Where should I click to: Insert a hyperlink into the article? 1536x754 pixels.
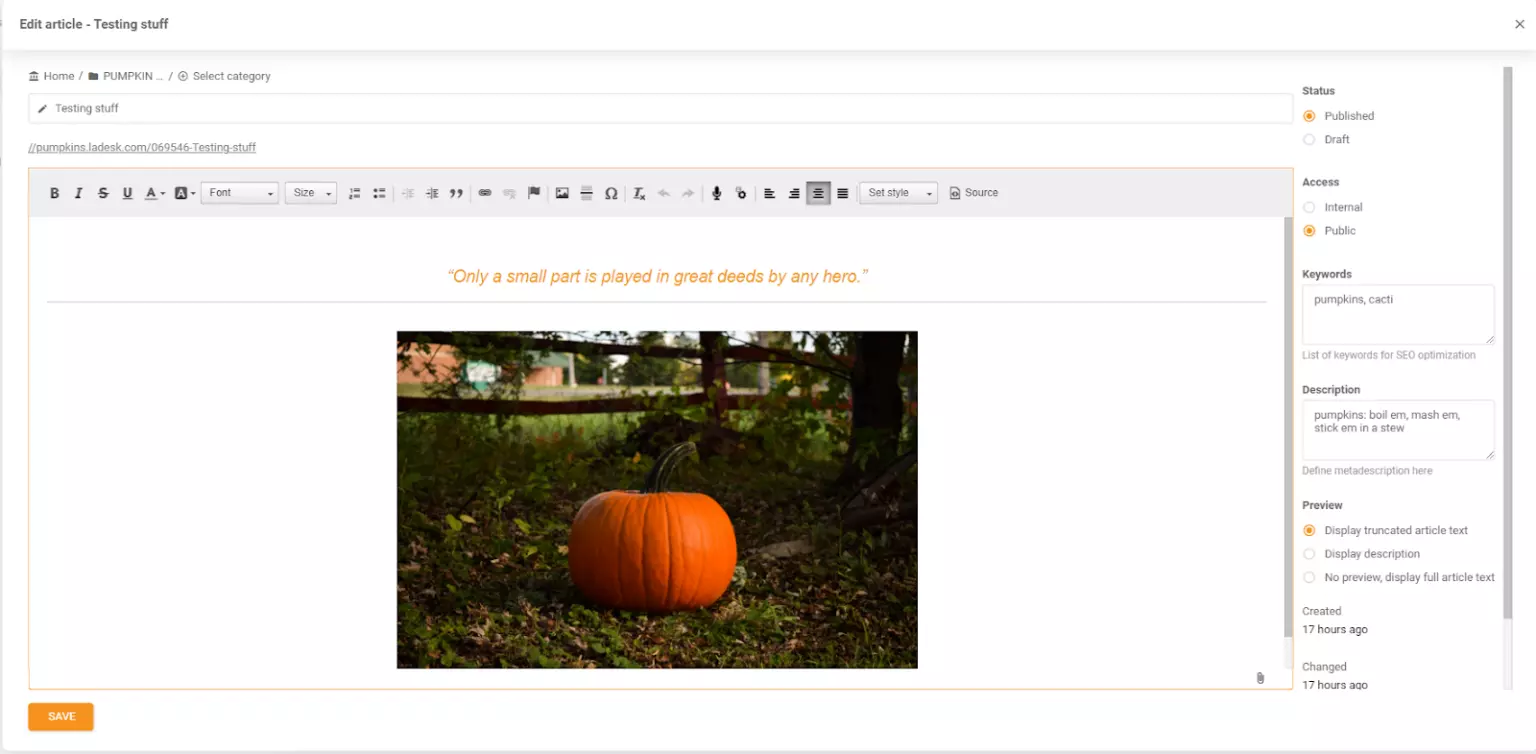coord(485,193)
